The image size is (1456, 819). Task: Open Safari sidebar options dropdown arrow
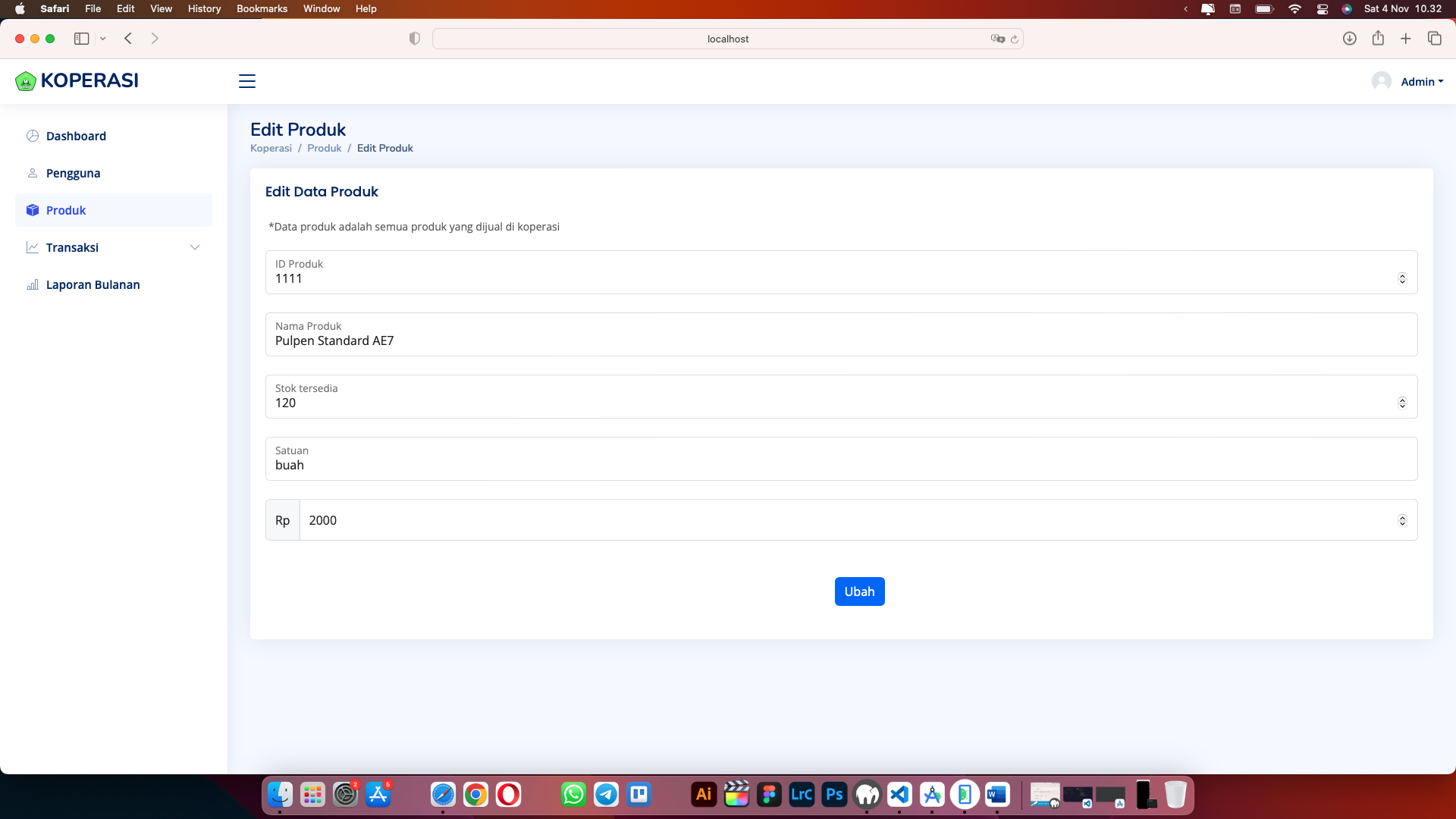[x=103, y=39]
